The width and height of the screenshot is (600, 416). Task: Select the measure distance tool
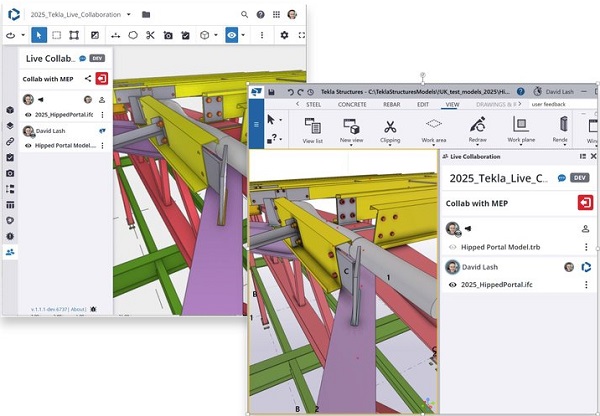point(115,35)
